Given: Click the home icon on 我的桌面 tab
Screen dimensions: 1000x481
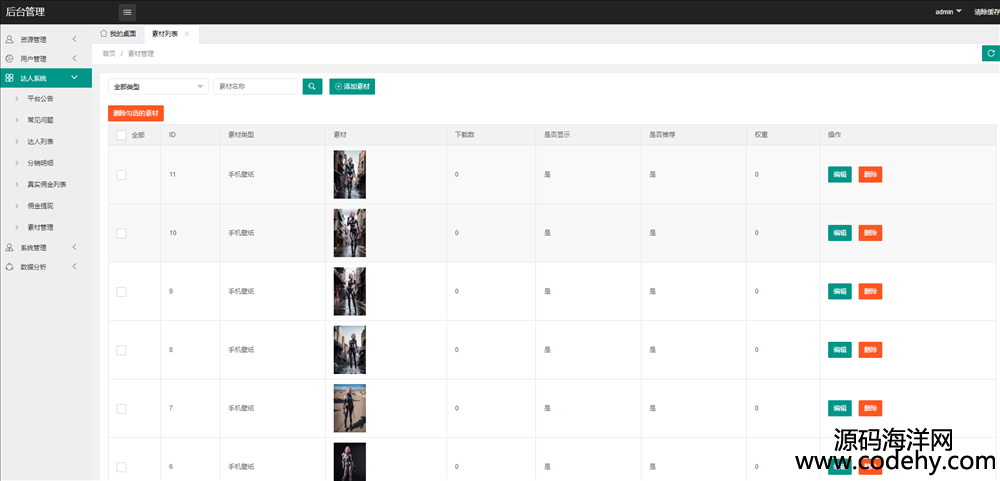Looking at the screenshot, I should (104, 34).
